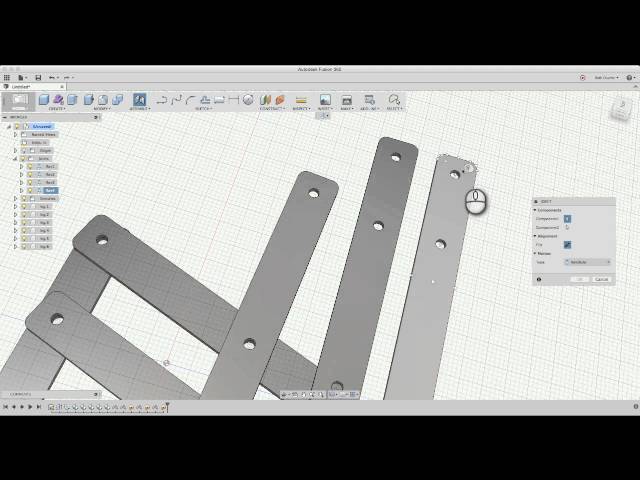
Task: Select the Combine modify icon
Action: [x=118, y=99]
